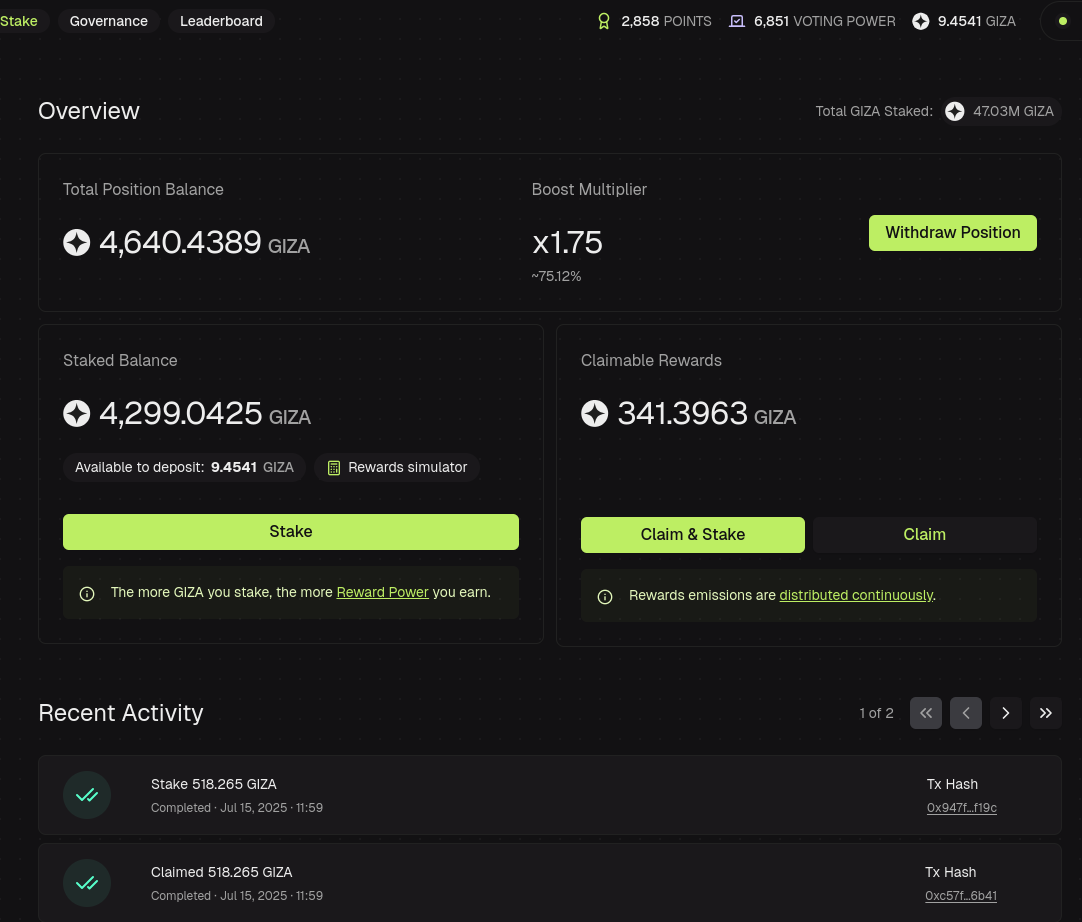Open the Governance tab

(x=108, y=21)
